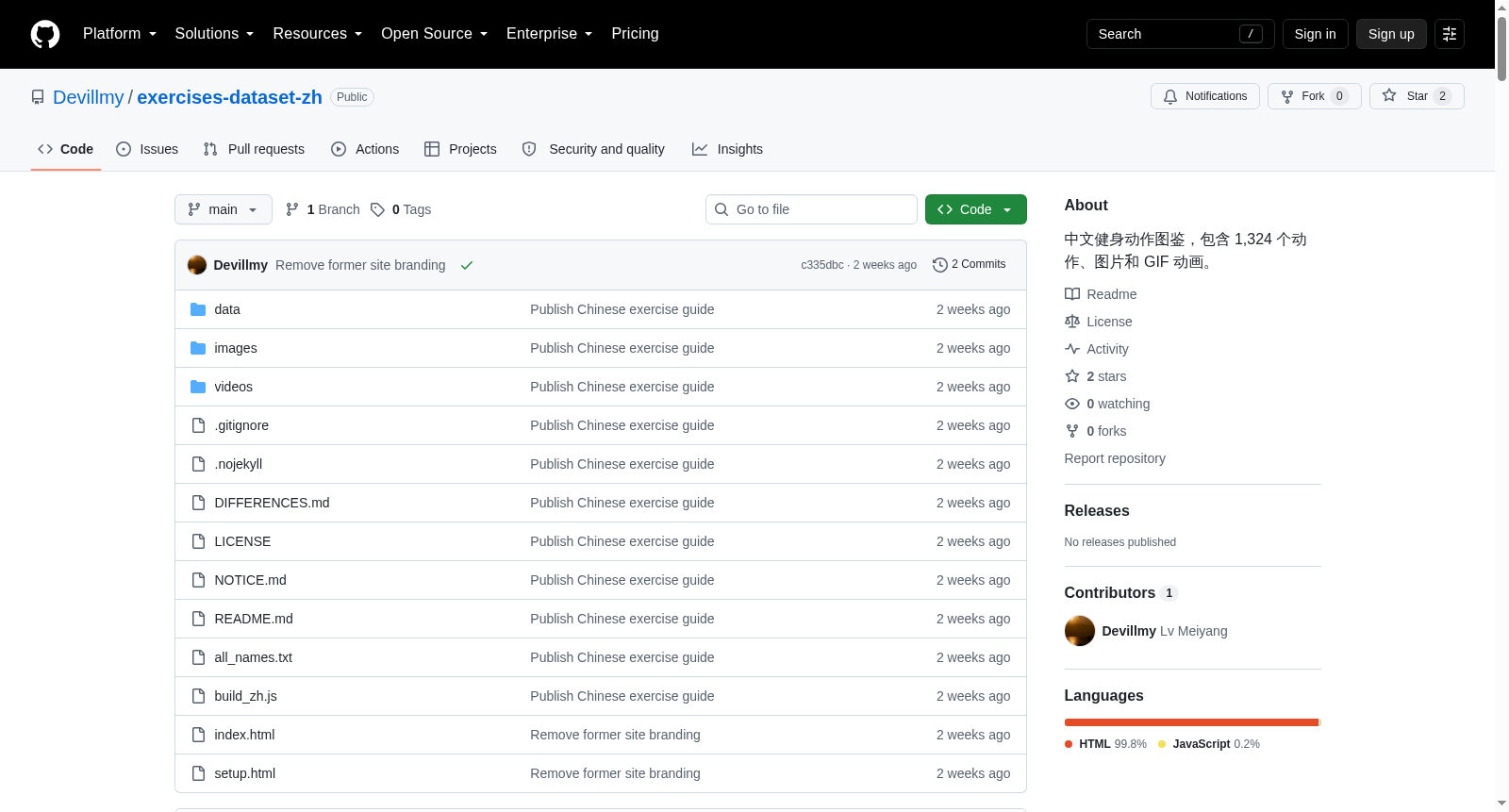Open the GitHub homepage logo
The image size is (1509, 812).
(45, 34)
